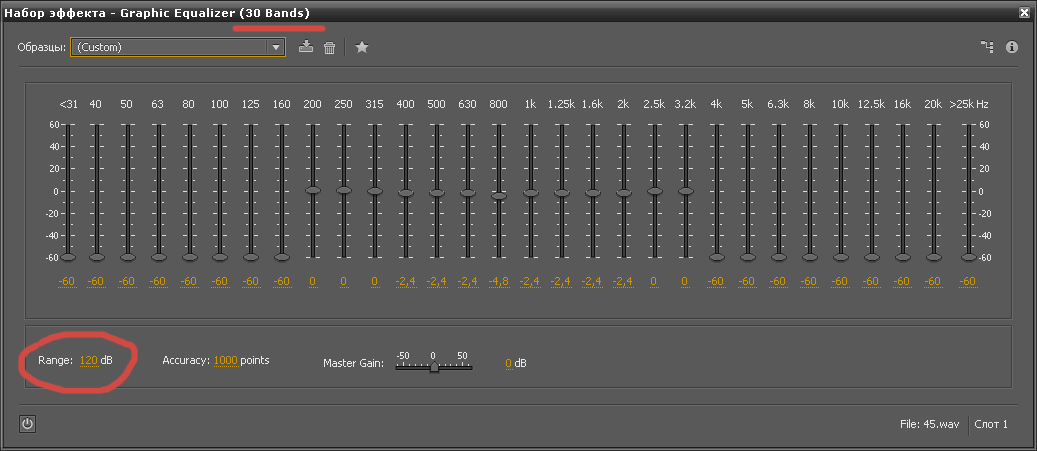Click the 2.5k band gain value
This screenshot has height=451, width=1037.
tap(653, 282)
